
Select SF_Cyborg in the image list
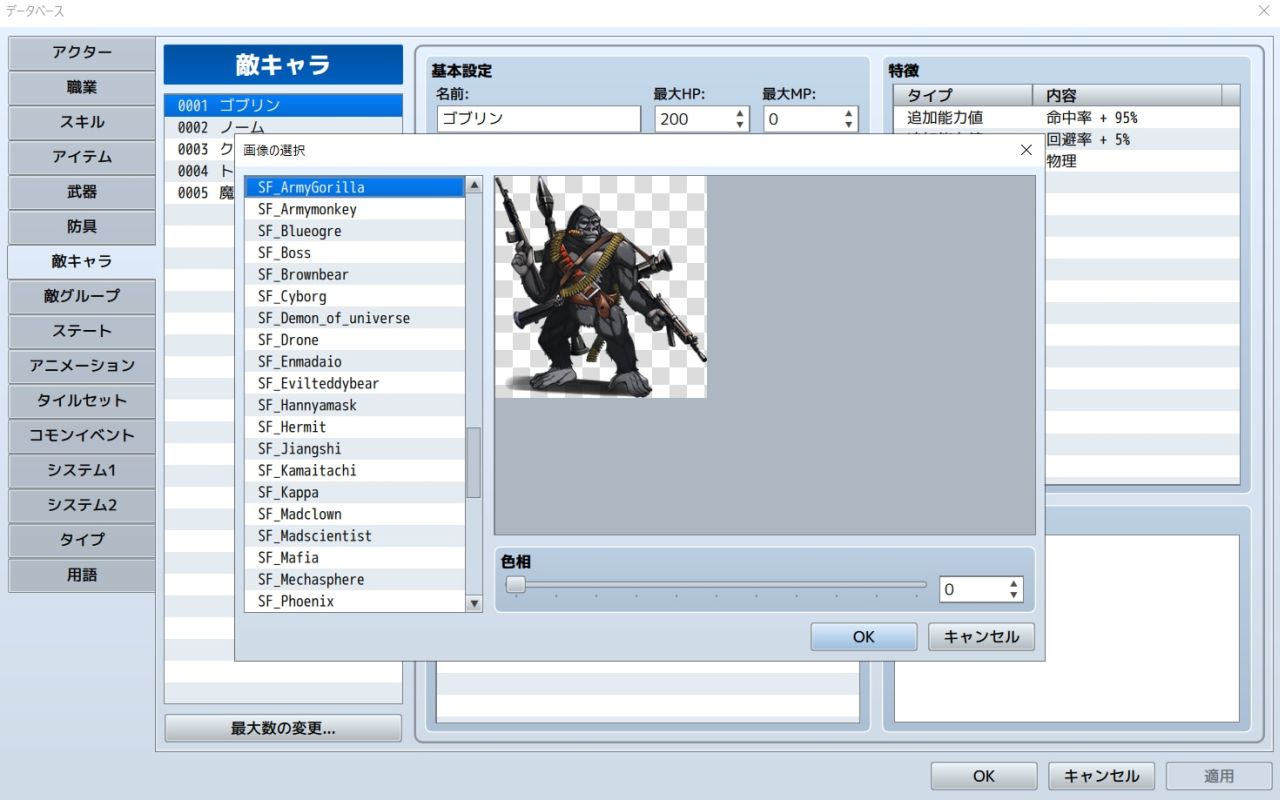(355, 296)
